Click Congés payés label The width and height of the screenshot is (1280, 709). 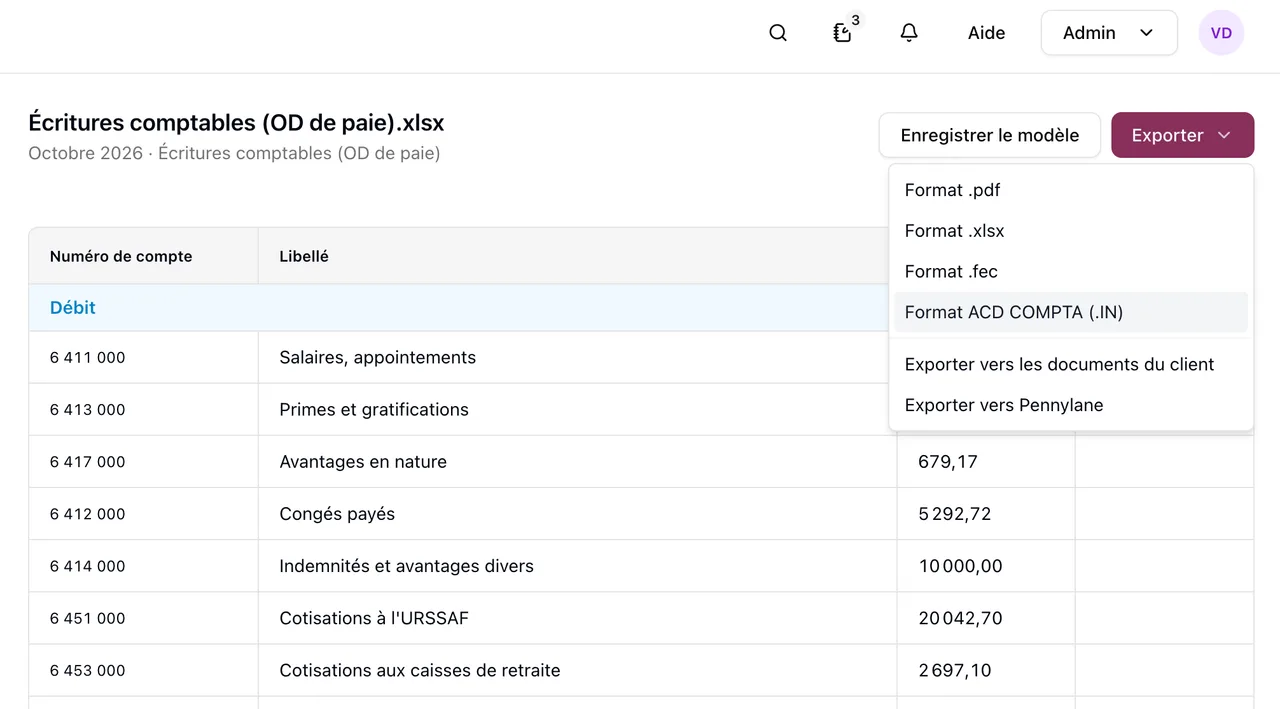337,514
